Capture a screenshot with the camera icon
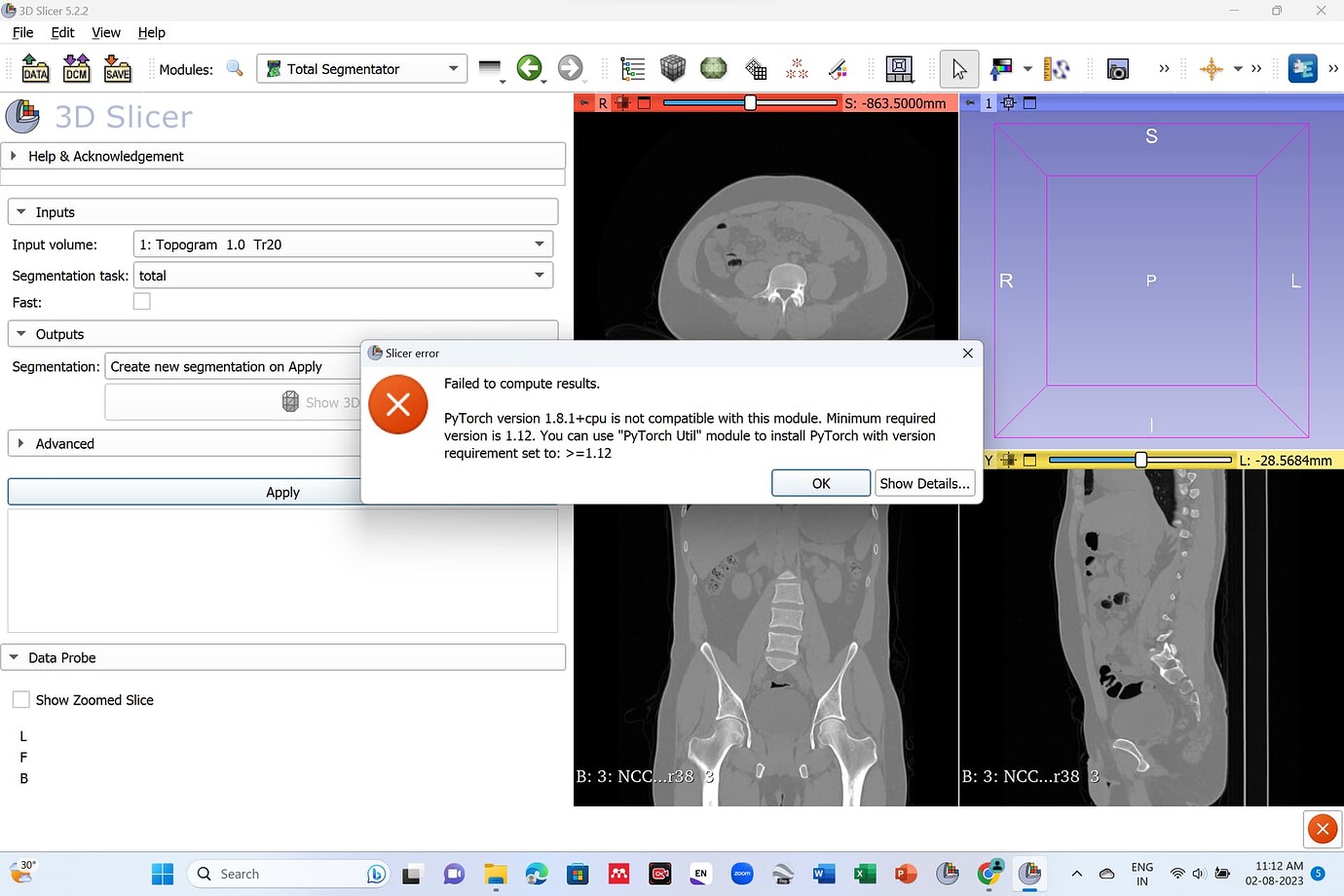The width and height of the screenshot is (1344, 896). point(1117,68)
